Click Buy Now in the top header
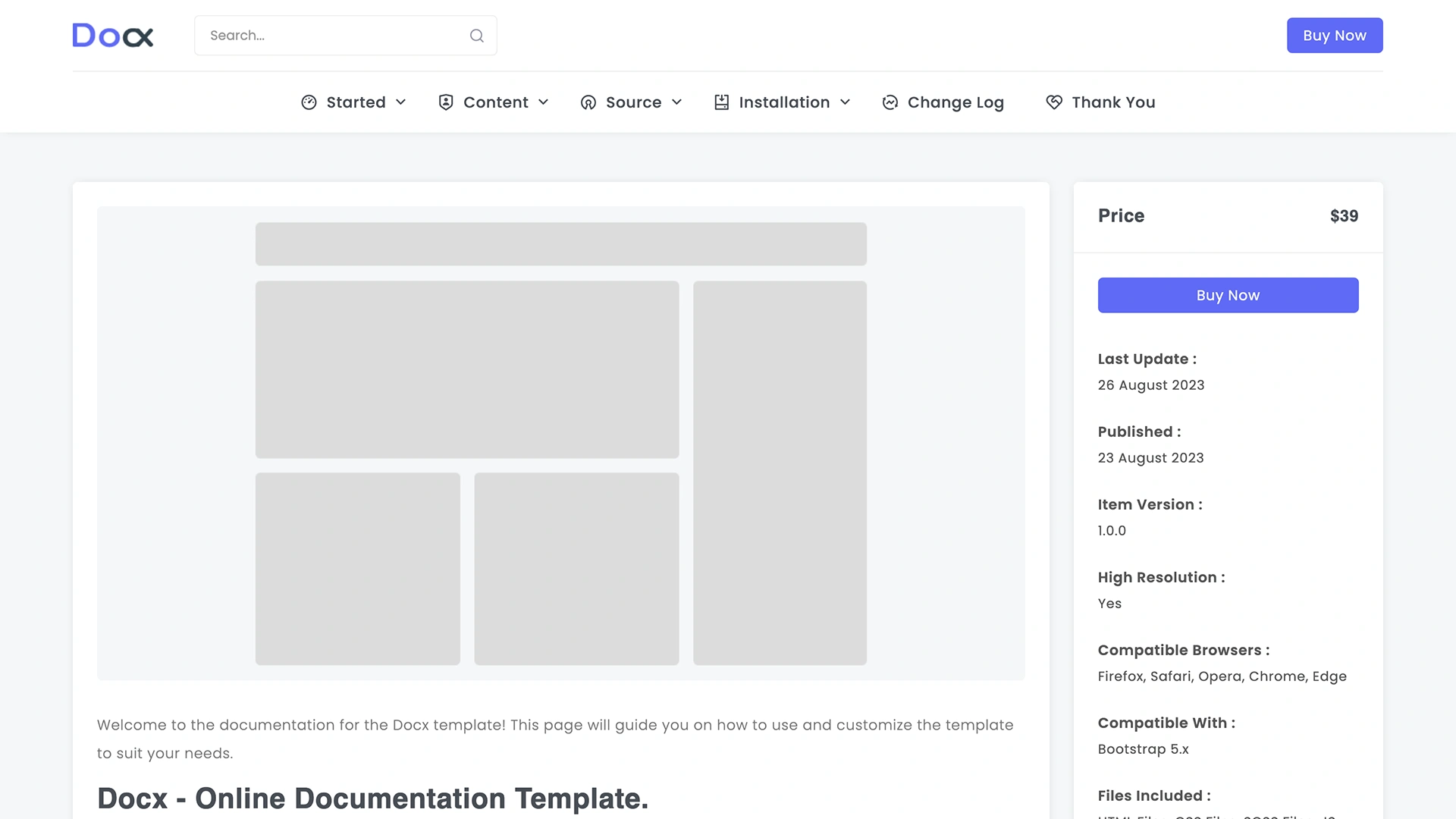1456x819 pixels. click(x=1334, y=35)
